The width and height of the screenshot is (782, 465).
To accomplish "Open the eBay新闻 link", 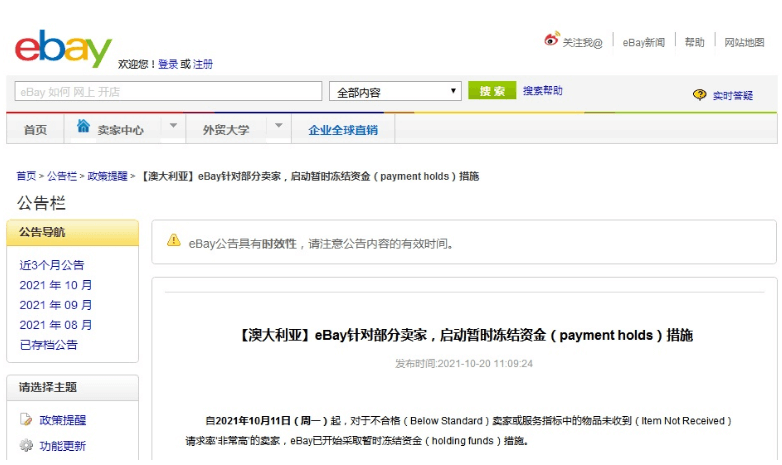I will (643, 43).
